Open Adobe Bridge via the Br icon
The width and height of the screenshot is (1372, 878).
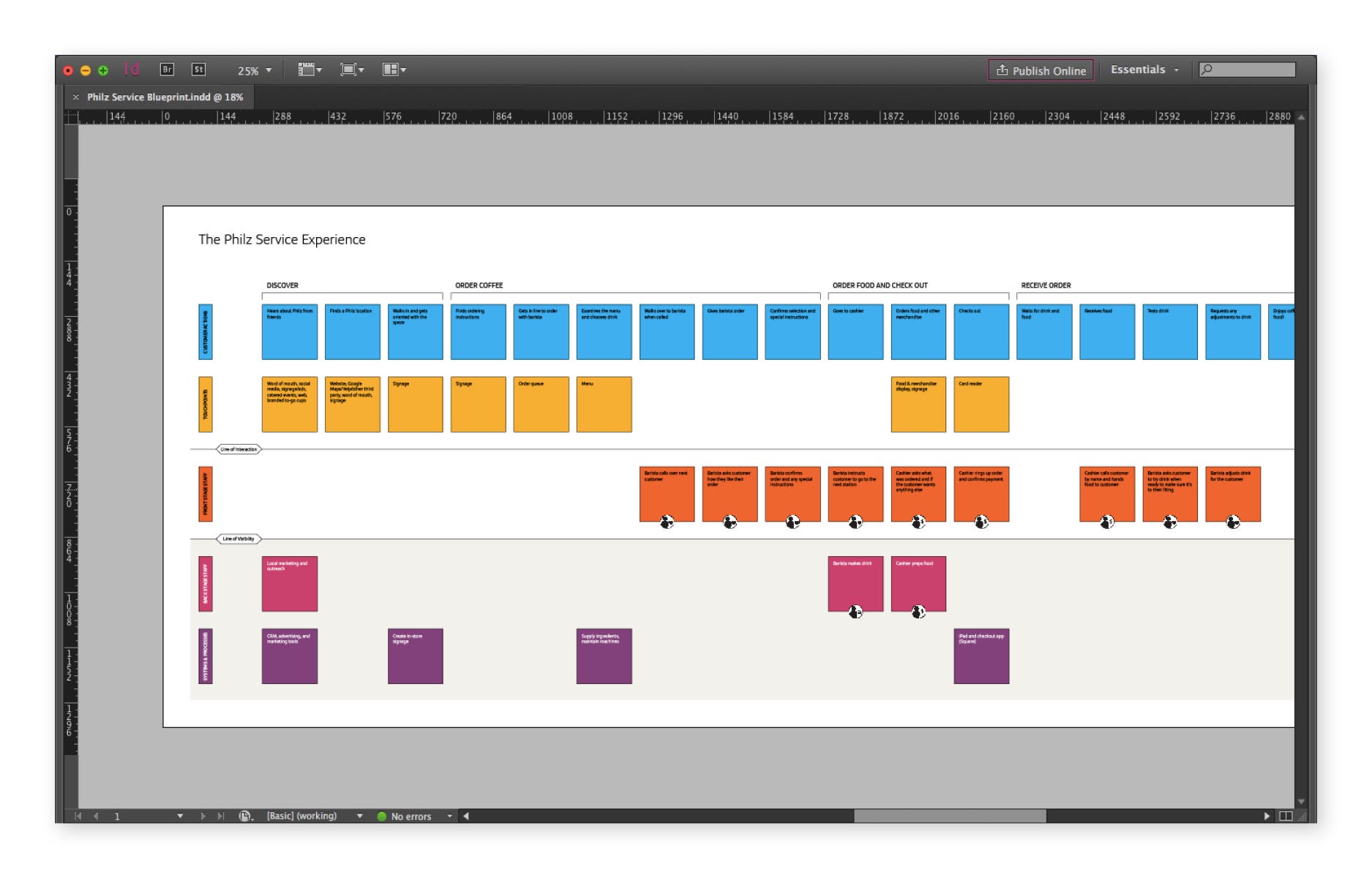(167, 70)
